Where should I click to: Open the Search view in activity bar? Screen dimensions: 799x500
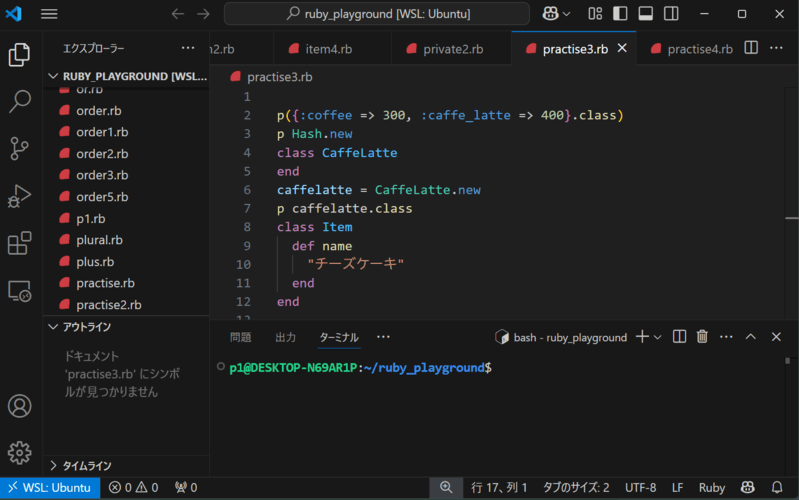coord(19,101)
